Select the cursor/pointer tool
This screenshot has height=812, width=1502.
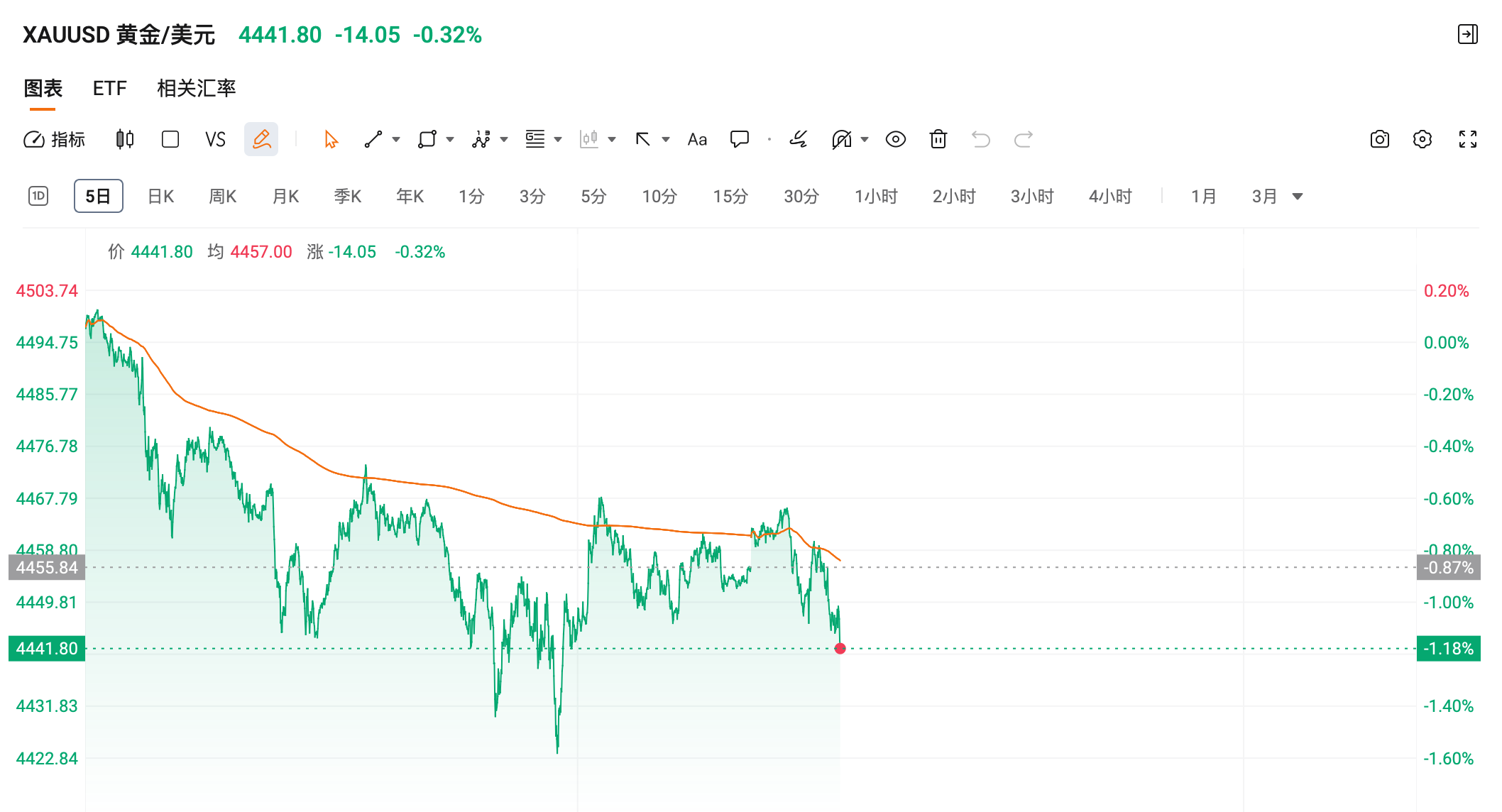pyautogui.click(x=329, y=139)
